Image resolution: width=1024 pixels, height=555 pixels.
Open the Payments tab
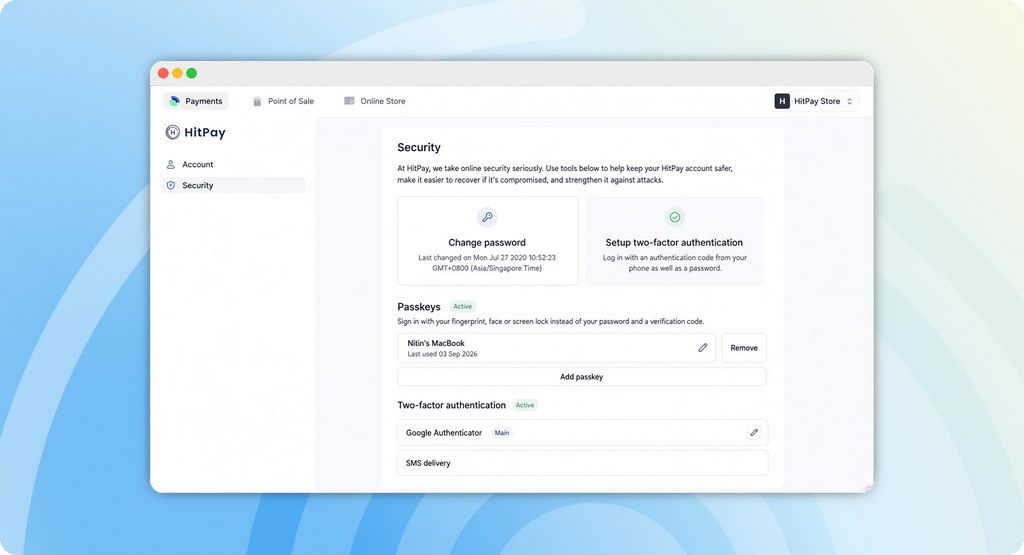coord(196,101)
